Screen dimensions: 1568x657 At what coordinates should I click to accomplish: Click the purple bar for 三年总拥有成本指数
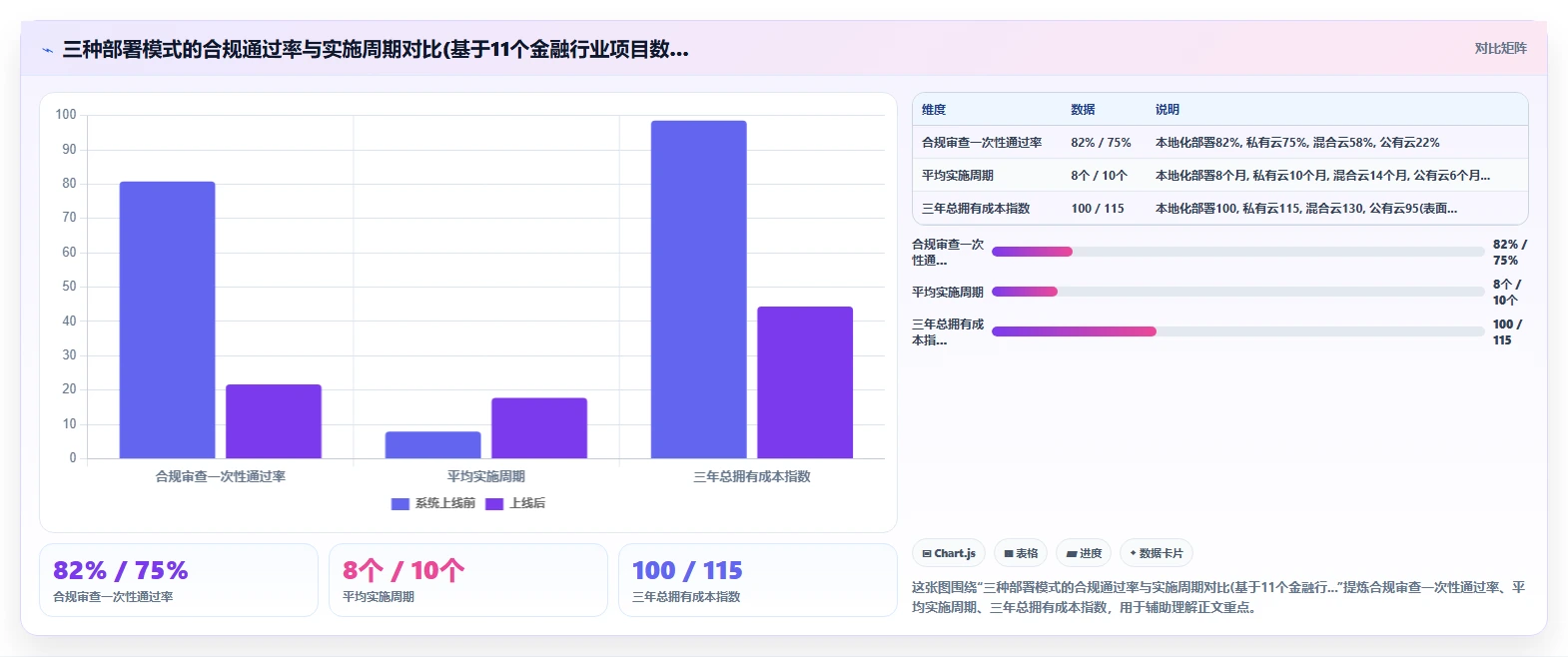click(805, 382)
